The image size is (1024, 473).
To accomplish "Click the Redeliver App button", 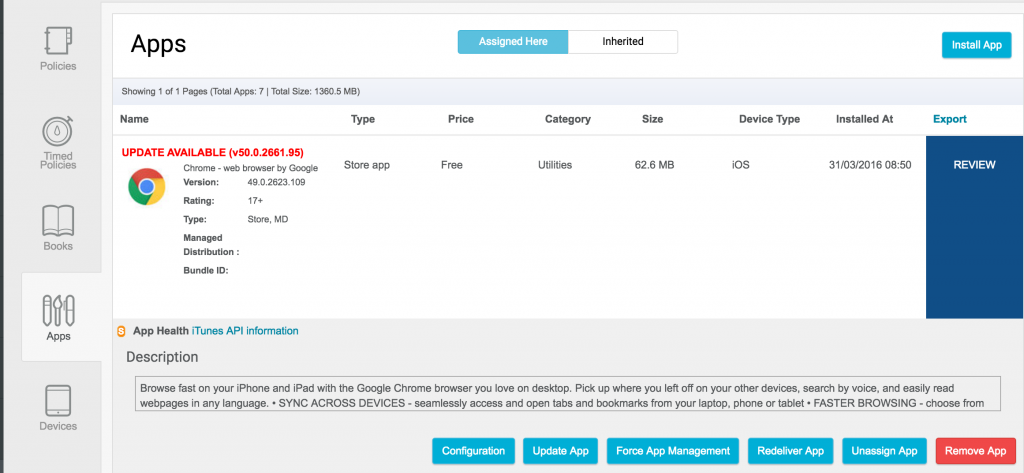I will coord(790,451).
